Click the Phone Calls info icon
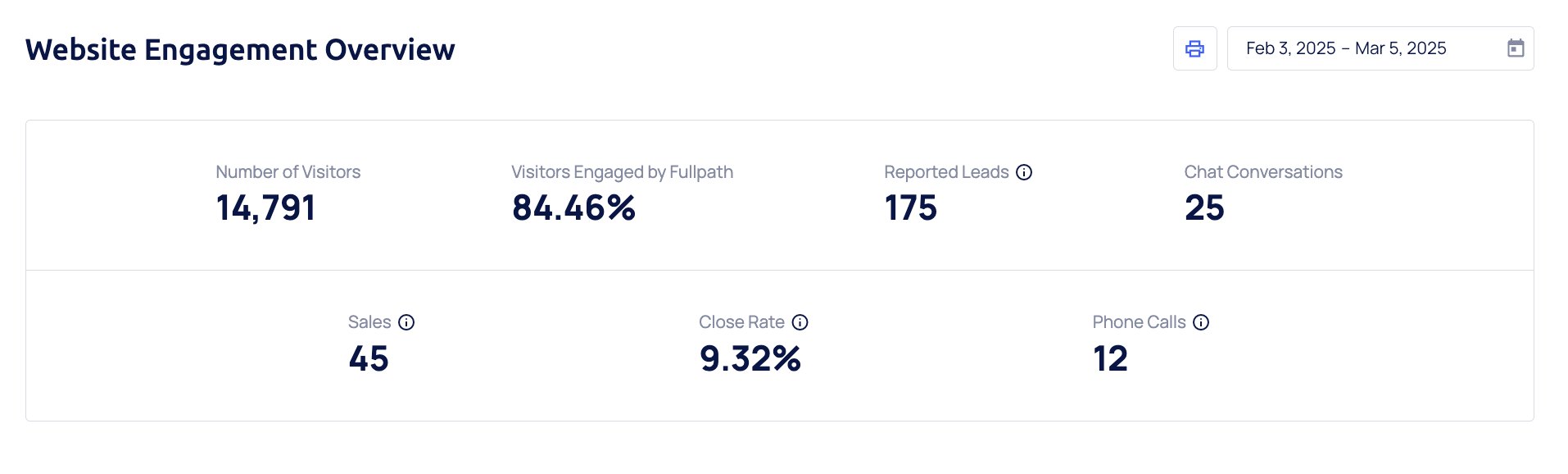1568x474 pixels. pos(1201,322)
